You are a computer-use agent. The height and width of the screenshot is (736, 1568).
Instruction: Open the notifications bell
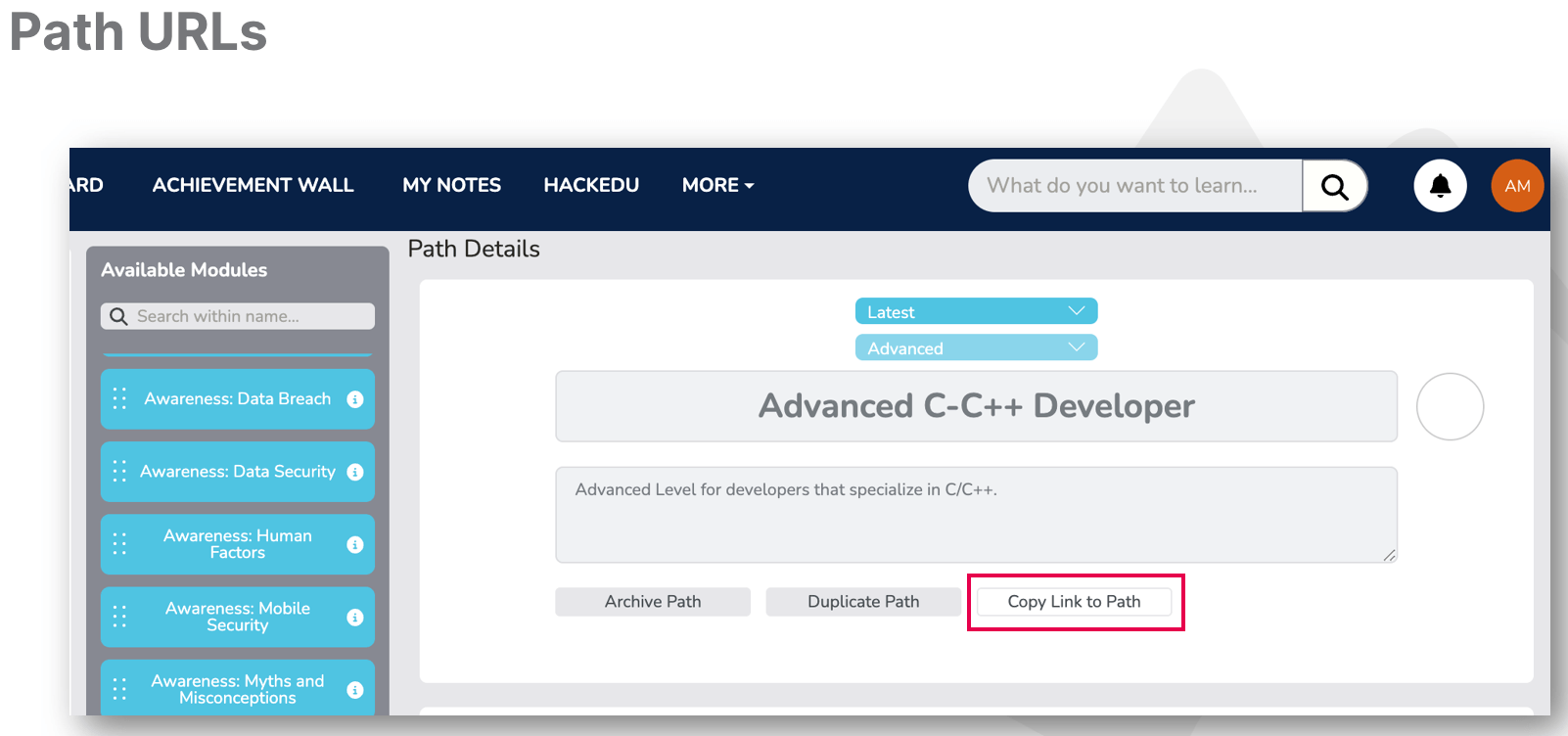click(1440, 186)
